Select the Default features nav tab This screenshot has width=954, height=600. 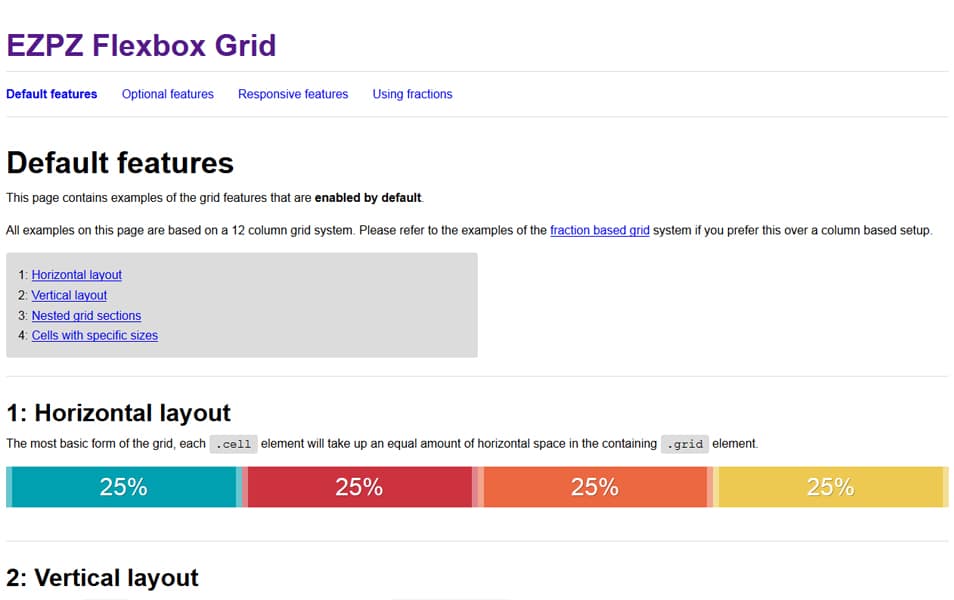(x=52, y=94)
